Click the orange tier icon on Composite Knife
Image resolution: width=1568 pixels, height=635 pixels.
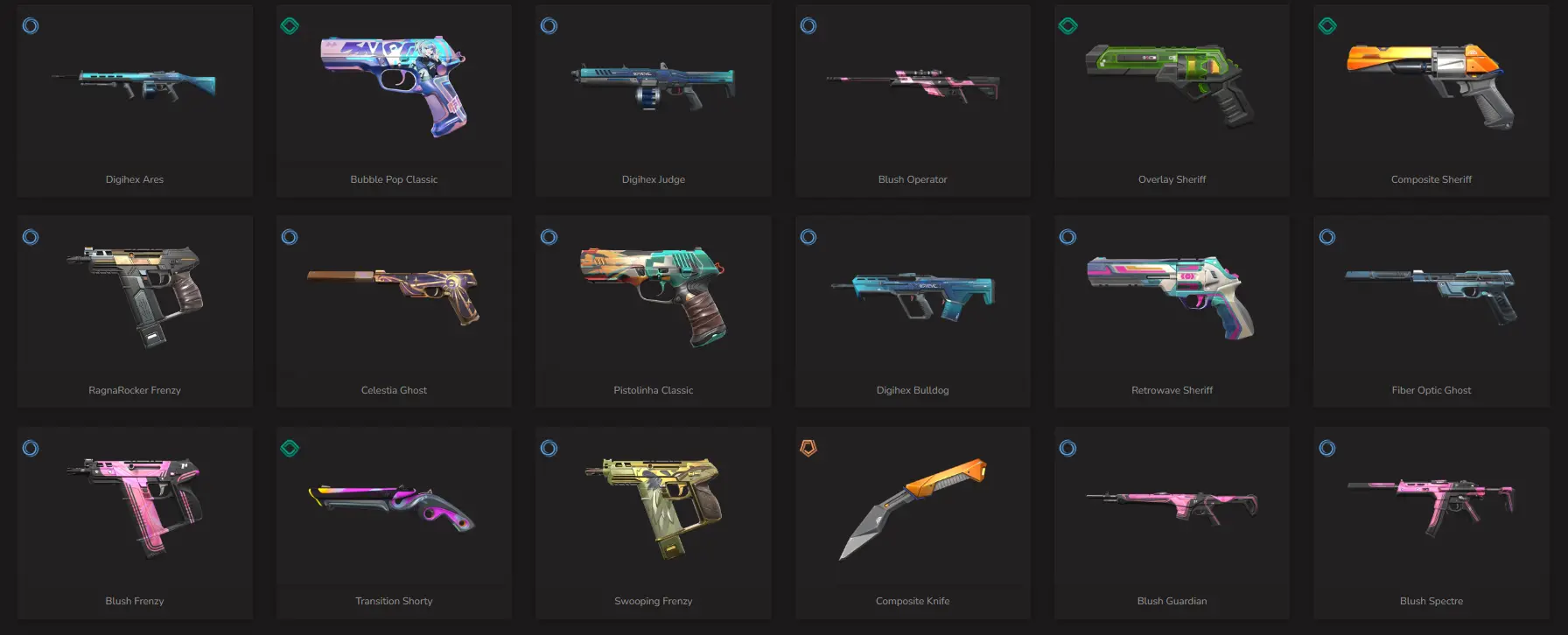click(808, 448)
